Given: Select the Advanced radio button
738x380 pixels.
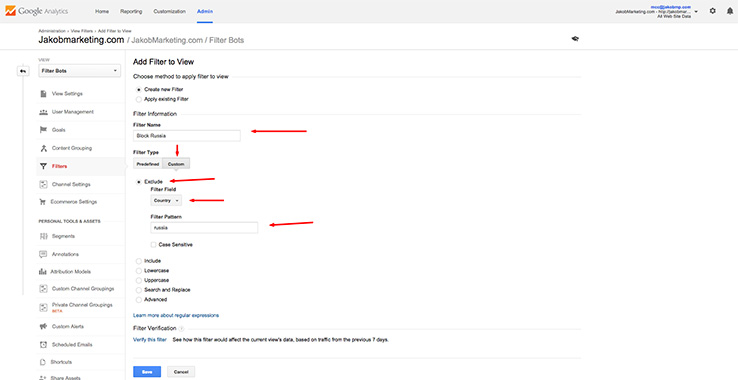Looking at the screenshot, I should coord(138,299).
